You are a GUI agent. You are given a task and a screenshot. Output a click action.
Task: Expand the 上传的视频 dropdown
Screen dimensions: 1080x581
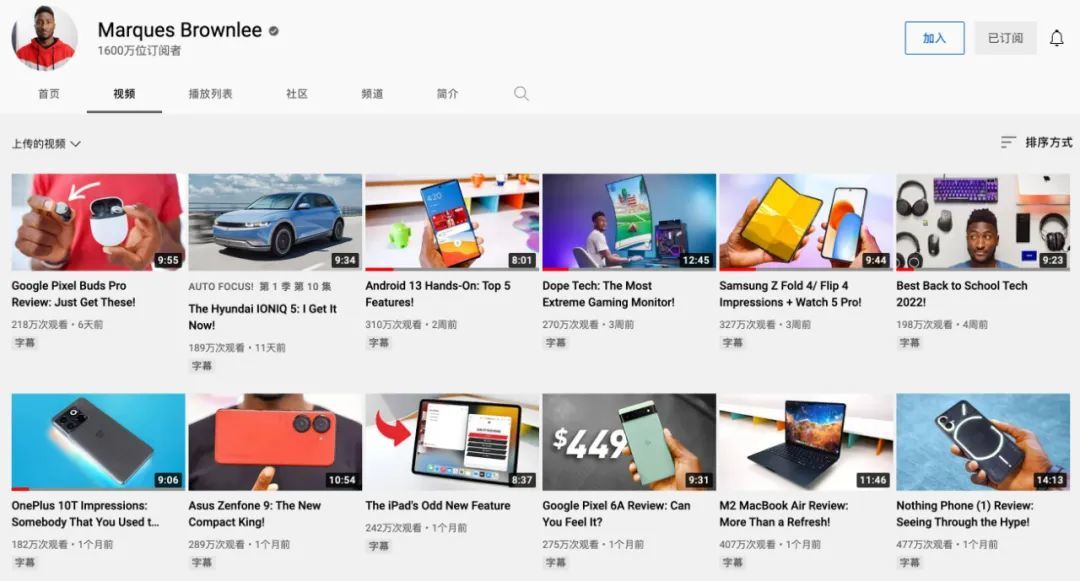point(46,143)
